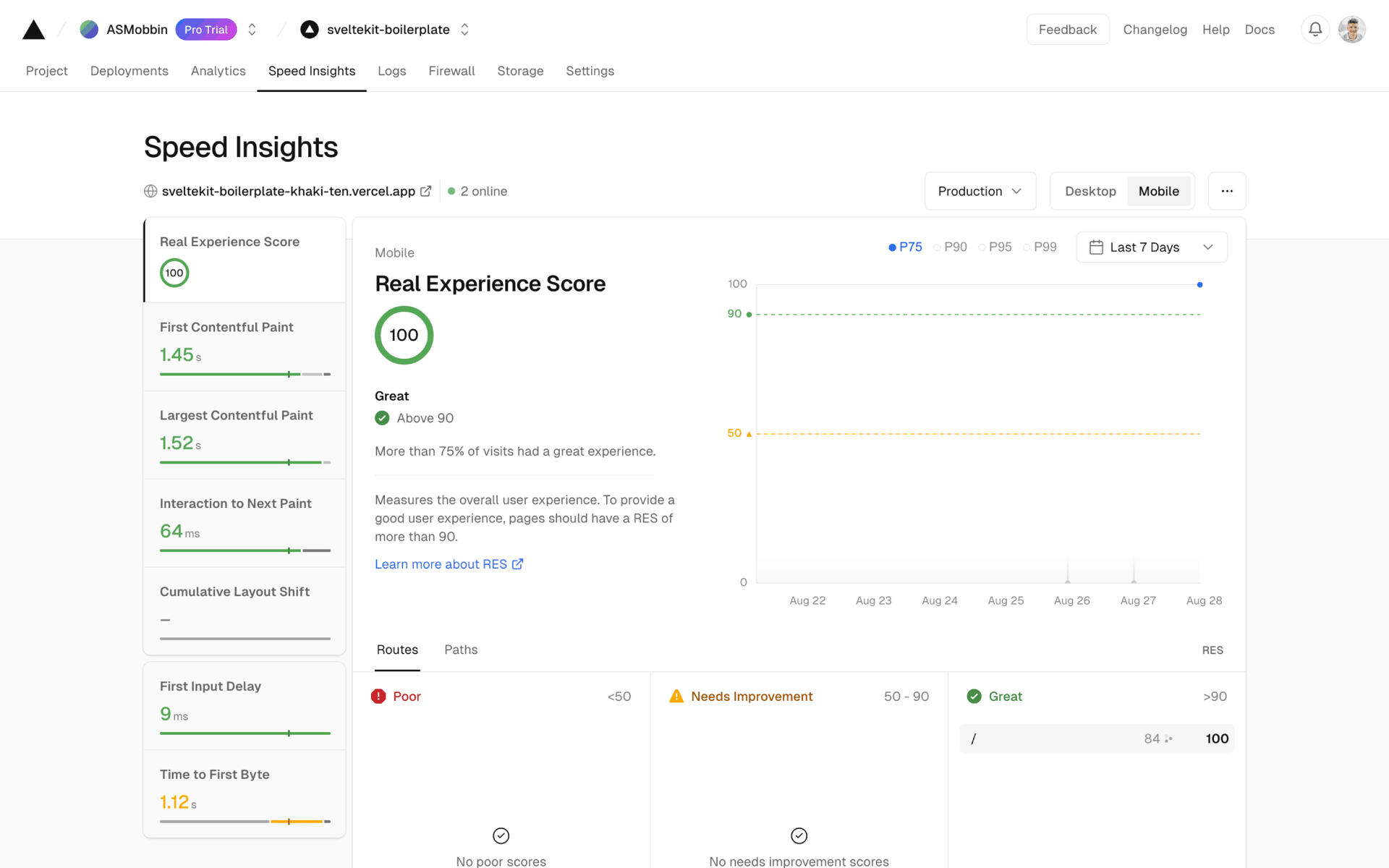Click the check circle above No needs improvement scores
Image resolution: width=1389 pixels, height=868 pixels.
coord(799,835)
